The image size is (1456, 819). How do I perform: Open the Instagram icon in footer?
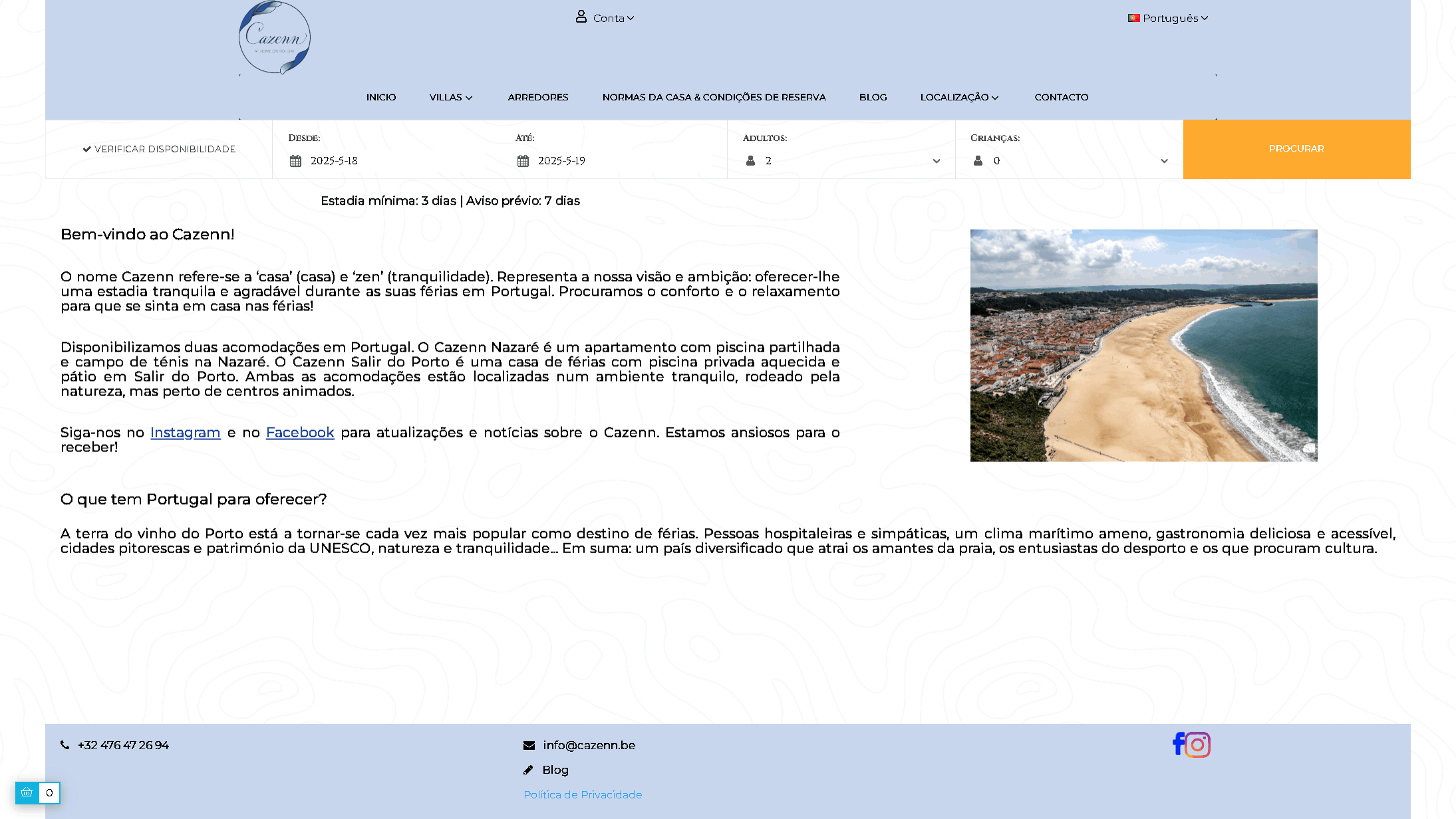click(x=1198, y=745)
